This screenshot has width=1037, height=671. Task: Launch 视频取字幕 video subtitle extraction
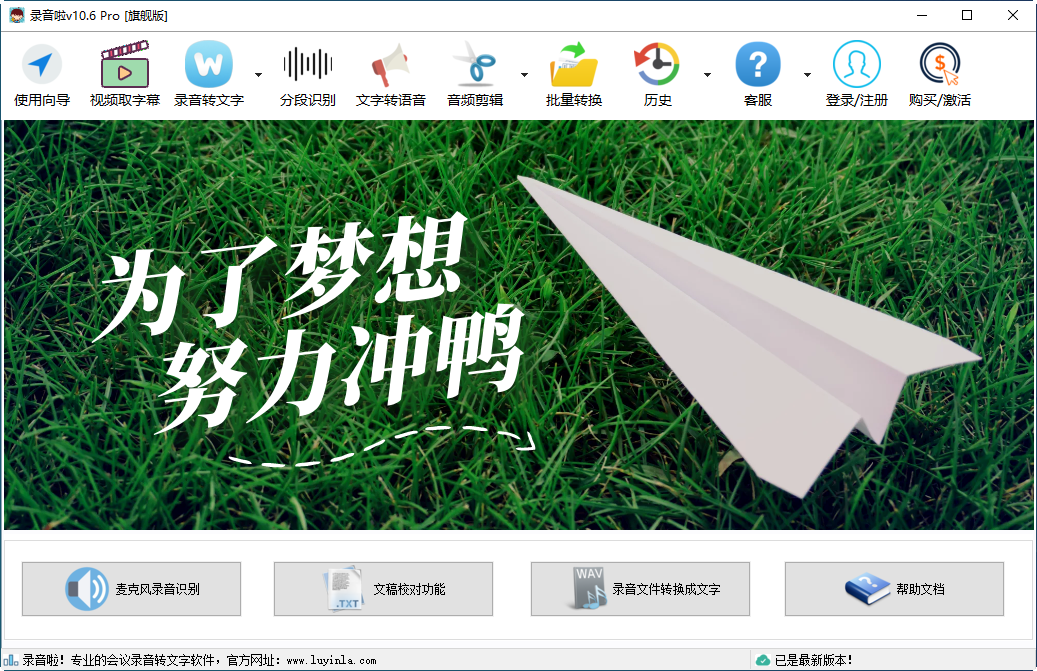point(125,74)
